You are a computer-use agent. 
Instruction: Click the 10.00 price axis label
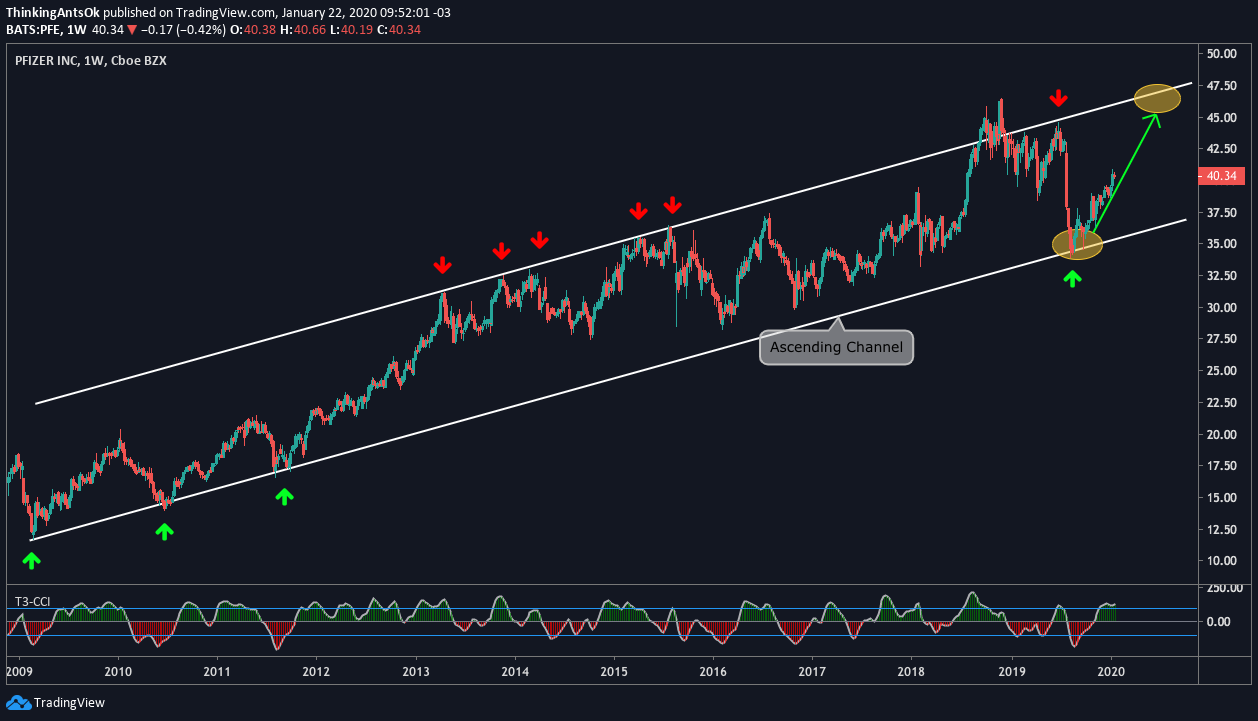1224,561
